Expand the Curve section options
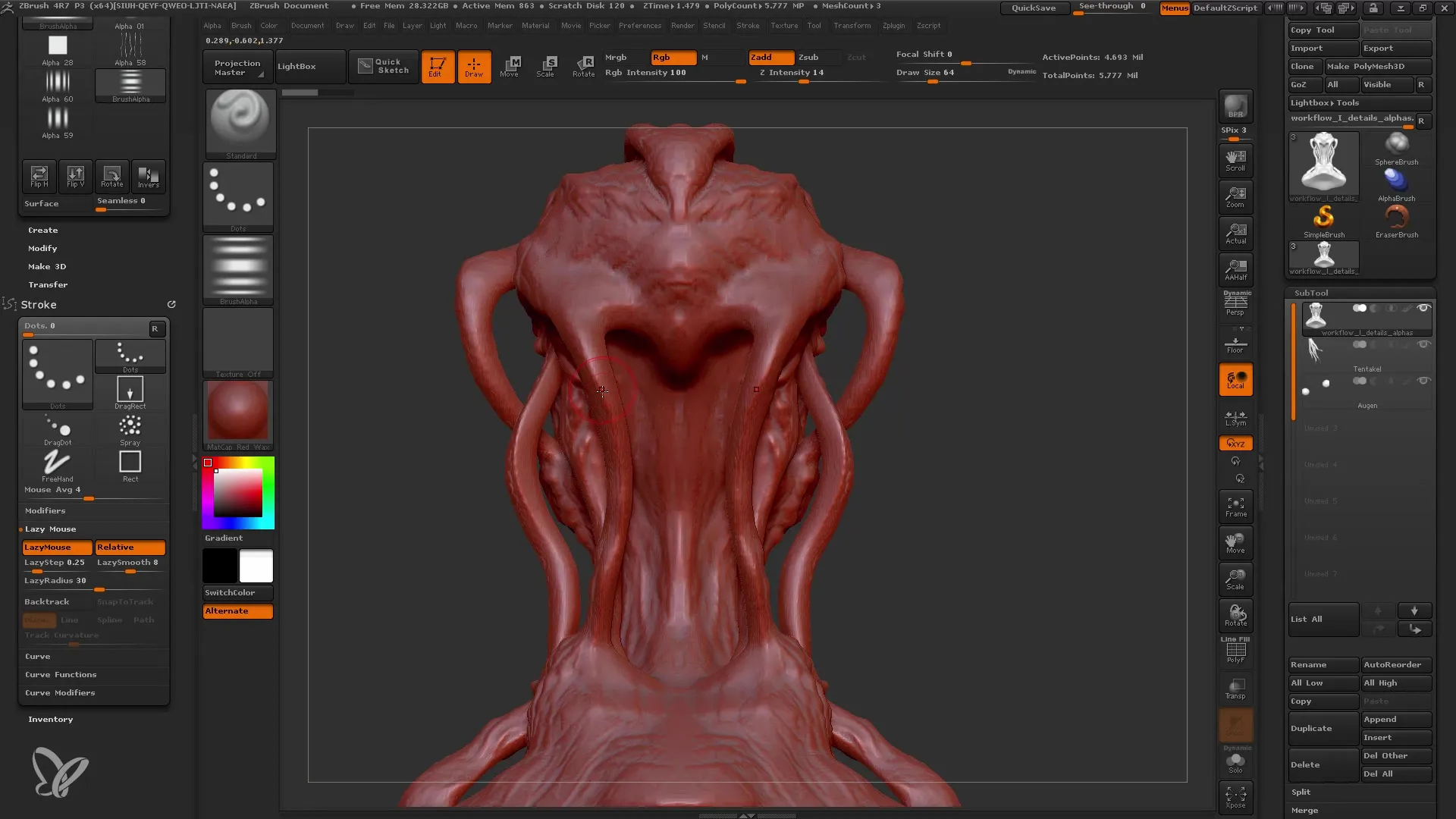Image resolution: width=1456 pixels, height=819 pixels. click(x=37, y=655)
